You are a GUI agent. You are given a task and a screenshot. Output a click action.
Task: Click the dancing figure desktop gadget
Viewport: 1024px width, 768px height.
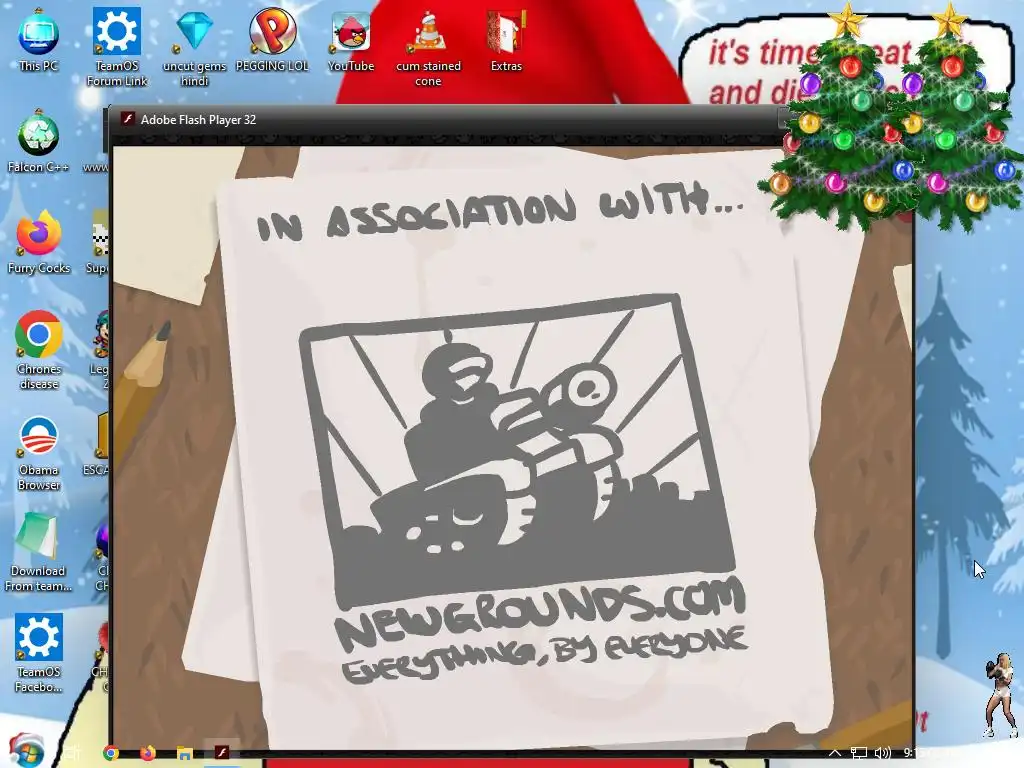click(999, 696)
